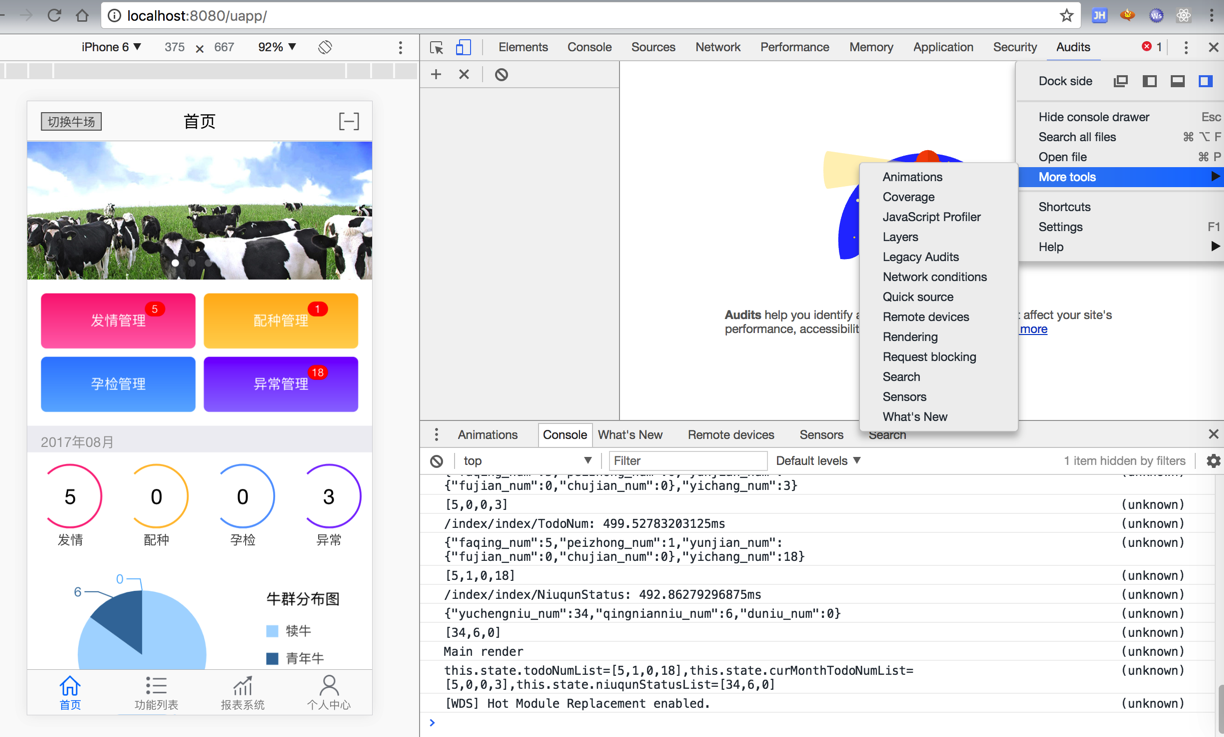
Task: Open Default levels dropdown
Action: pos(818,461)
